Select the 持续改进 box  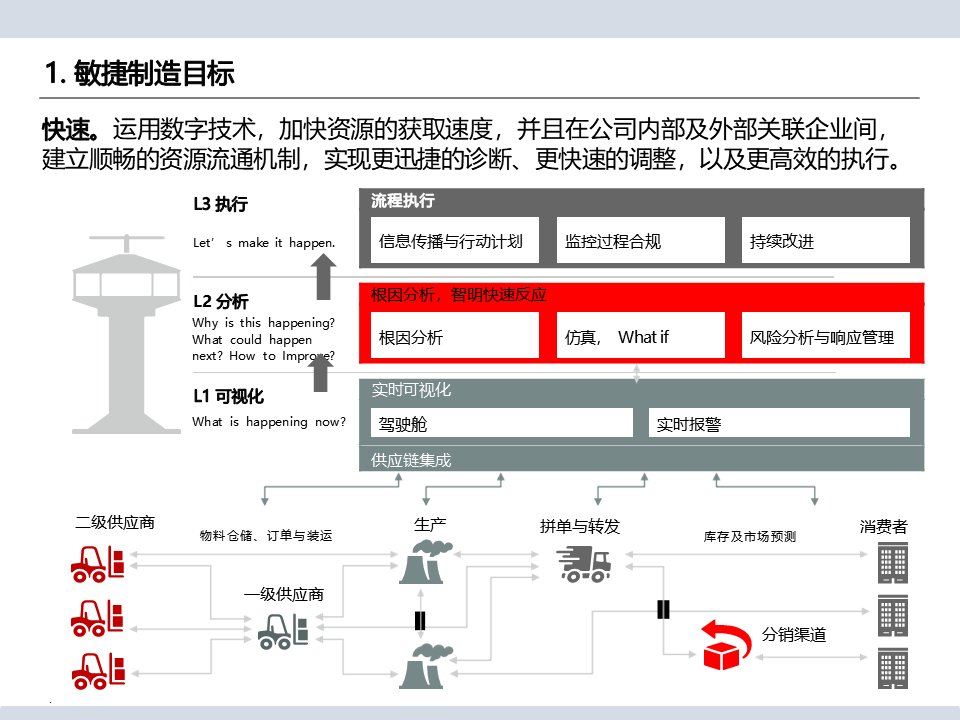coord(825,241)
